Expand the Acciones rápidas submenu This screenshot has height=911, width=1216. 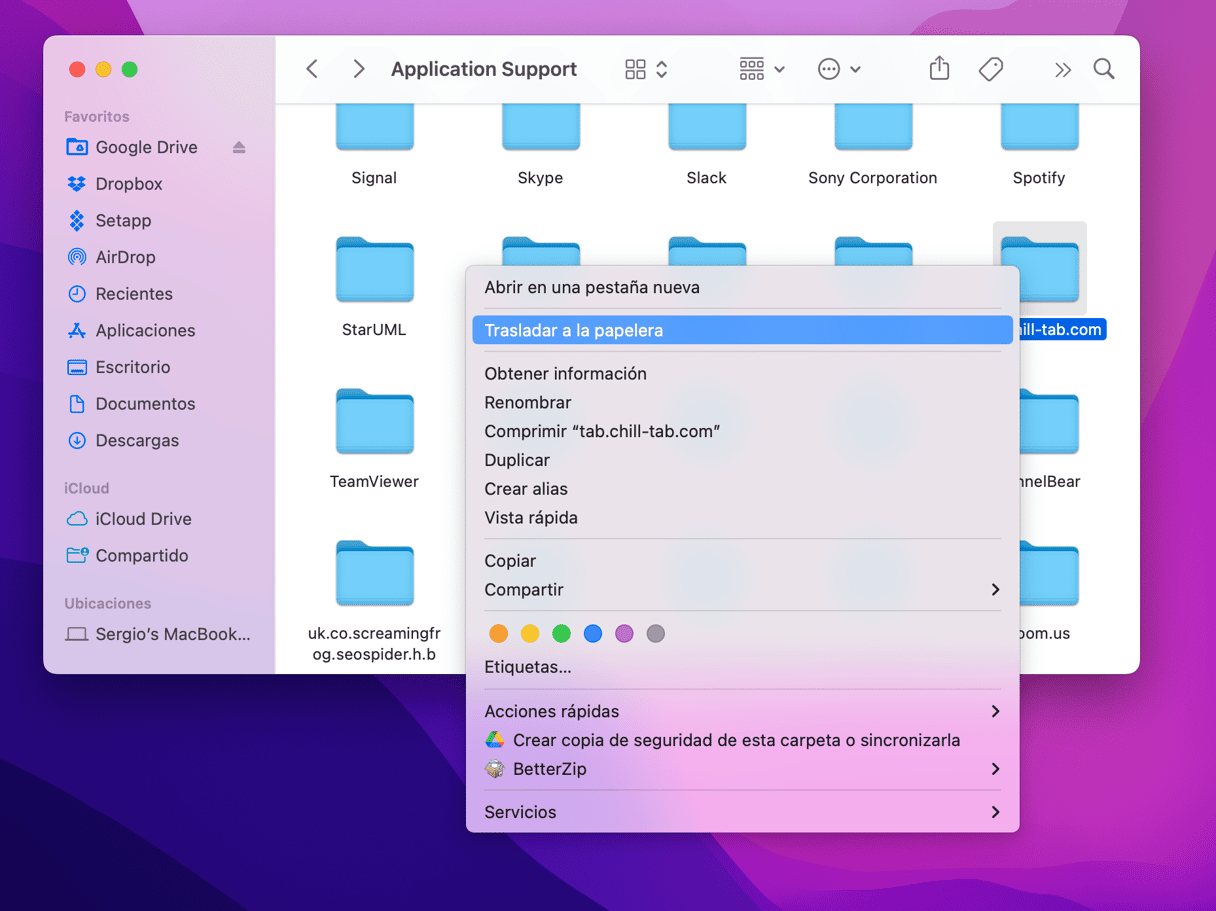743,712
